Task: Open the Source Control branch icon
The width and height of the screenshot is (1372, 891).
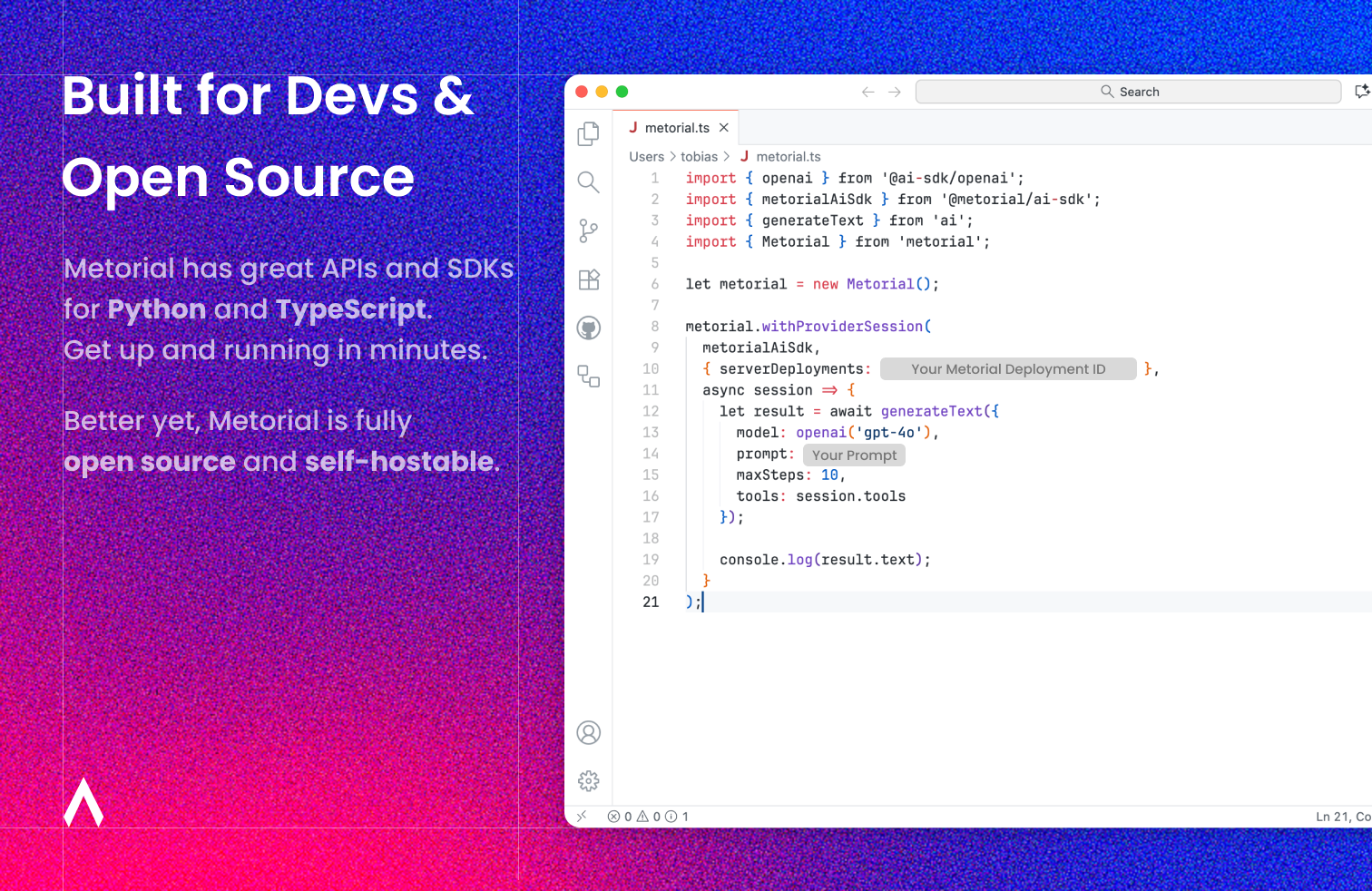Action: click(588, 230)
